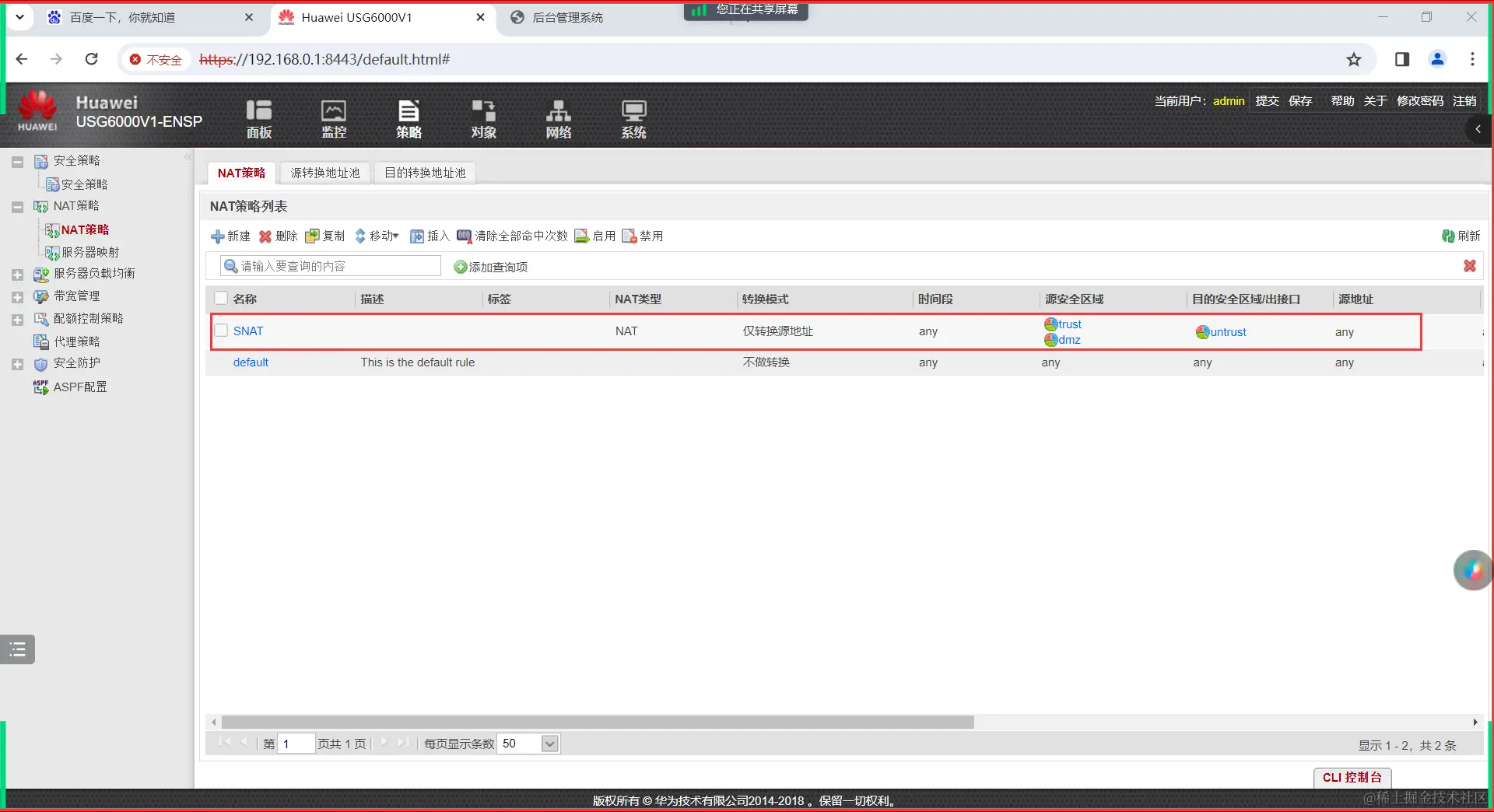
Task: Click the search query input field
Action: [x=331, y=266]
